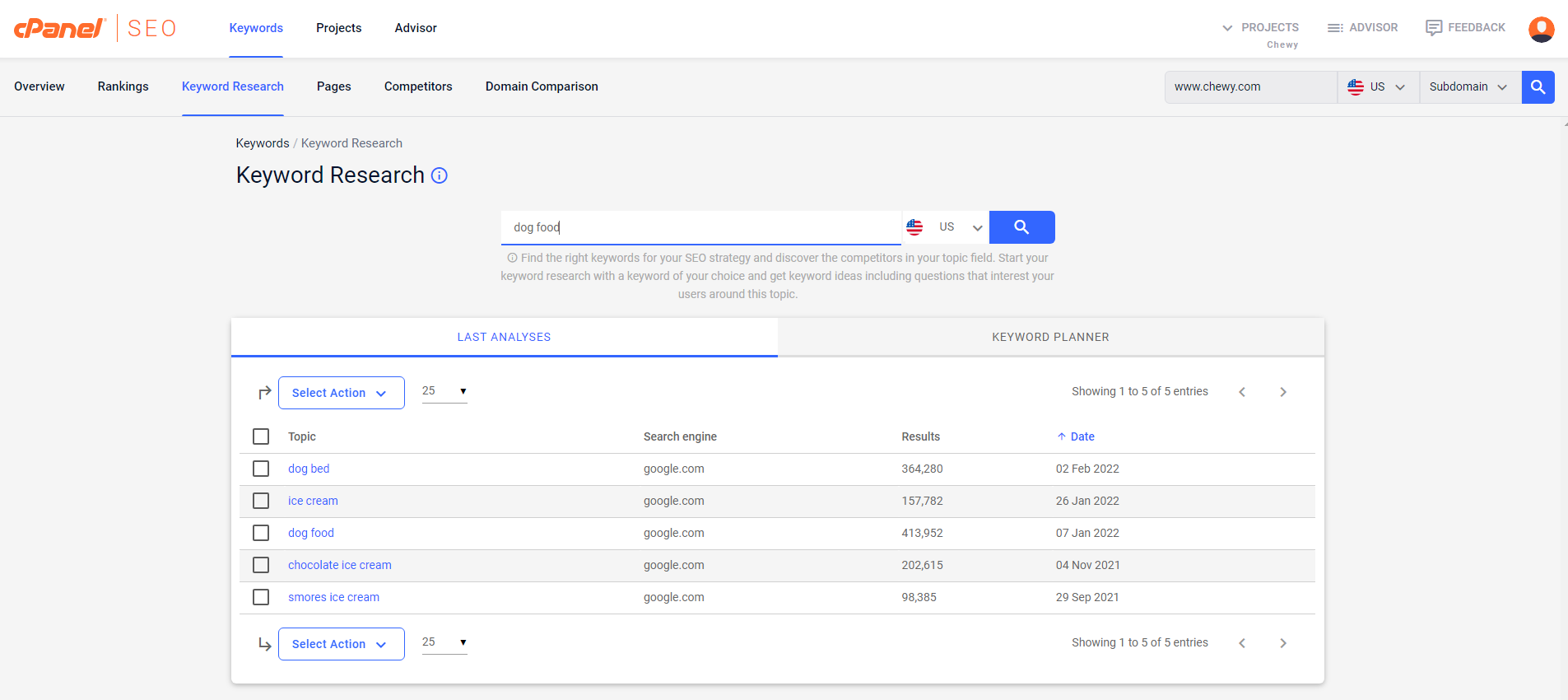Check the smores ice cream row

tap(261, 597)
